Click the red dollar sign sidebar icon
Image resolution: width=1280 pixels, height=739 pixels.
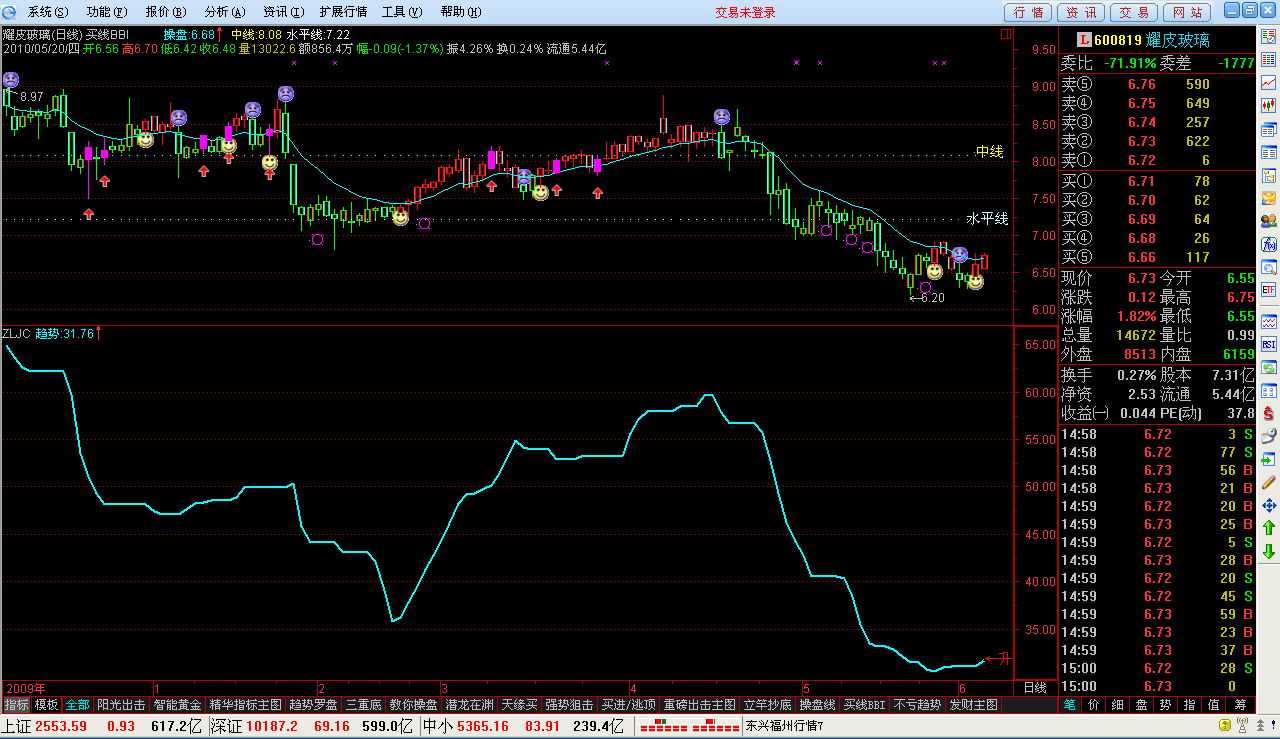click(x=1269, y=413)
